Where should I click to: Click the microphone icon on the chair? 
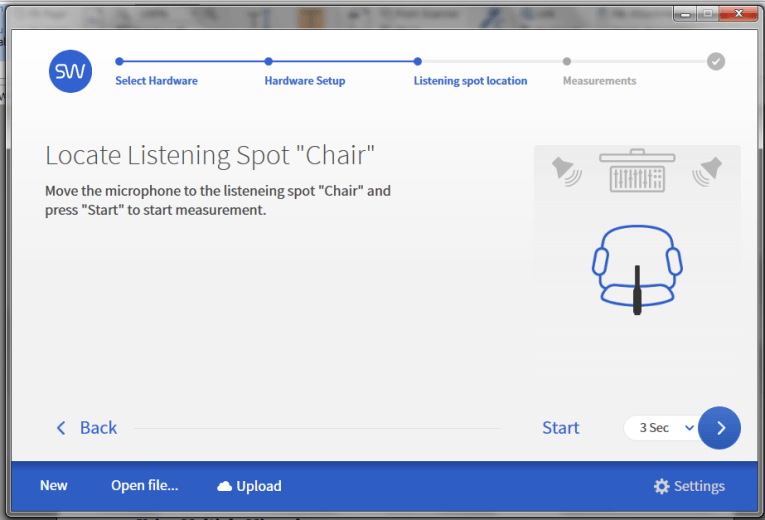coord(637,290)
